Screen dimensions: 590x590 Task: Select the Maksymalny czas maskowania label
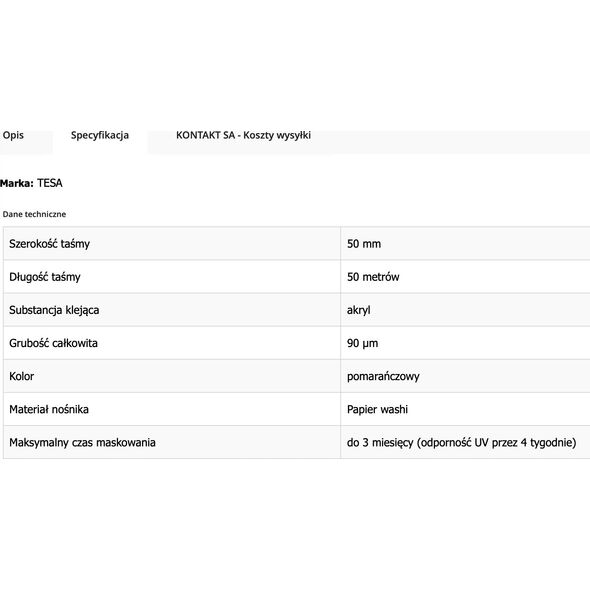tap(82, 442)
